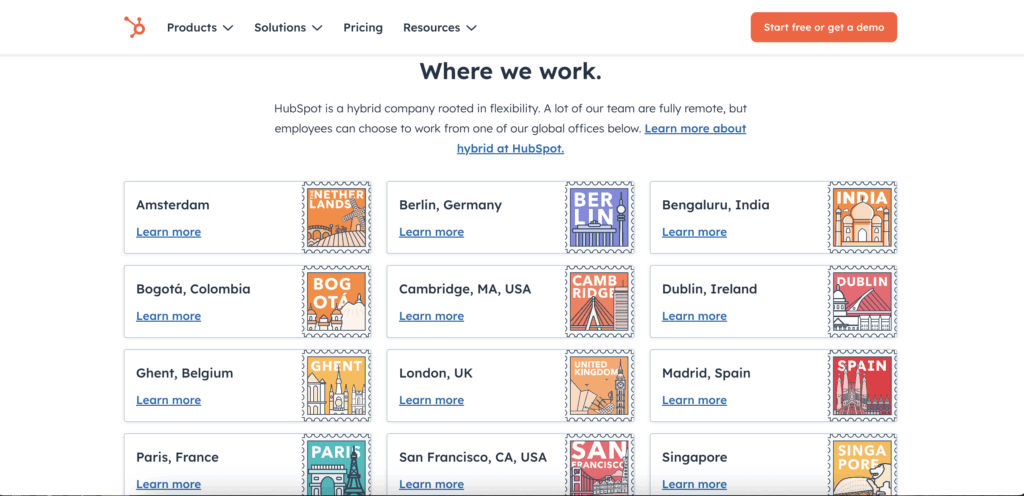Image resolution: width=1024 pixels, height=496 pixels.
Task: Open the Netherlands stamp illustration
Action: [336, 217]
